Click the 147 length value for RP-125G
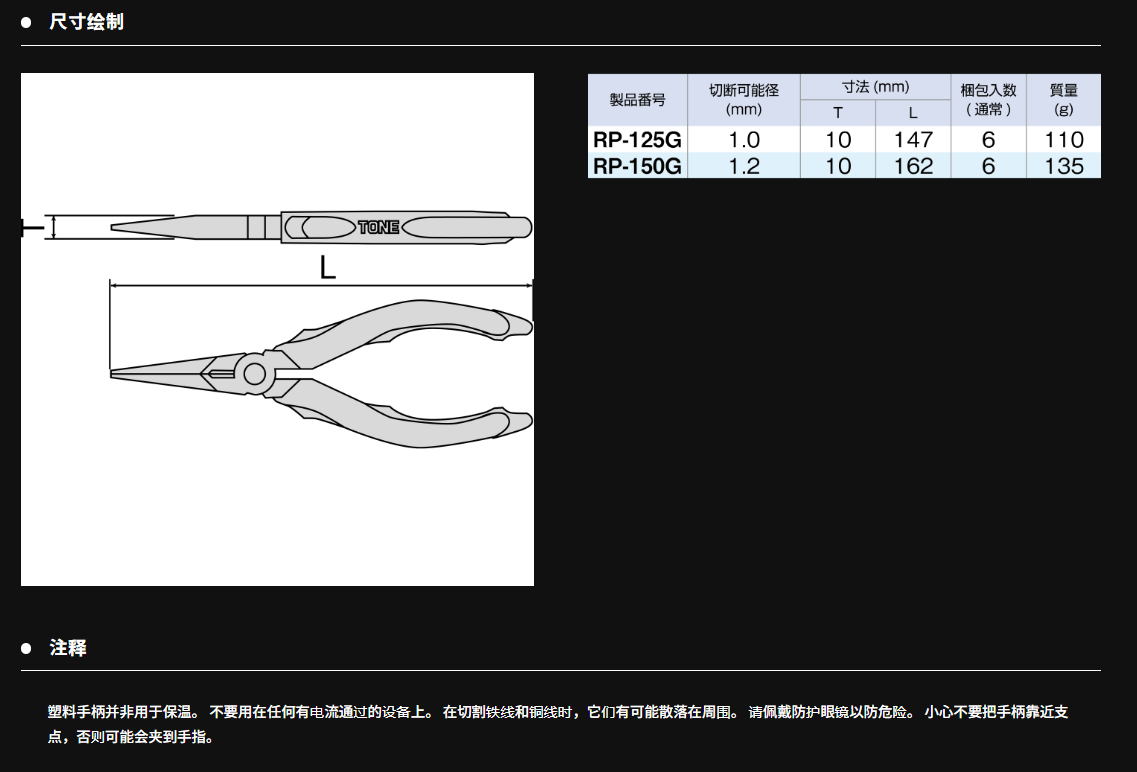Image resolution: width=1137 pixels, height=772 pixels. (x=912, y=140)
